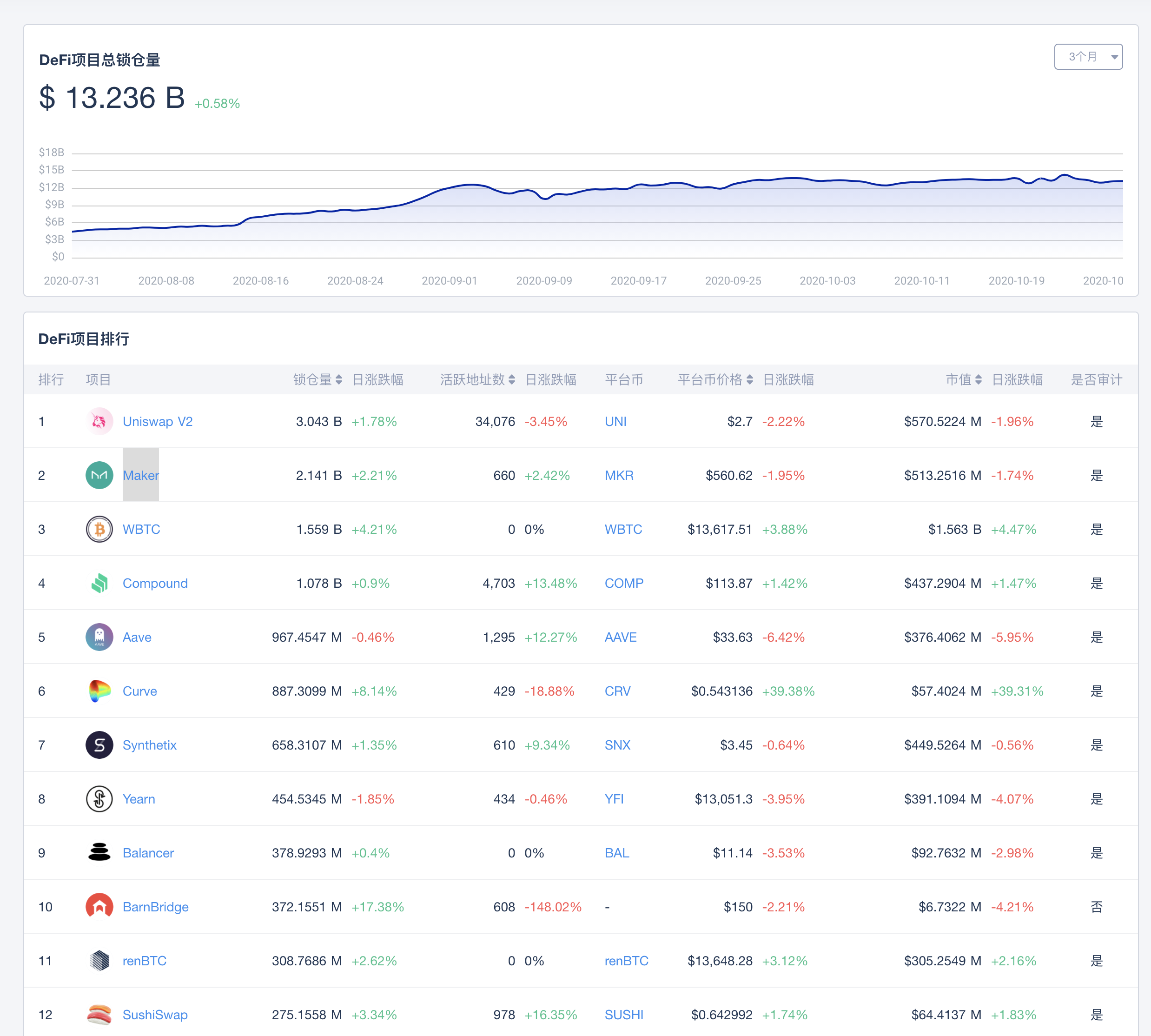Click the Uniswap V2 unicorn logo

pyautogui.click(x=99, y=421)
